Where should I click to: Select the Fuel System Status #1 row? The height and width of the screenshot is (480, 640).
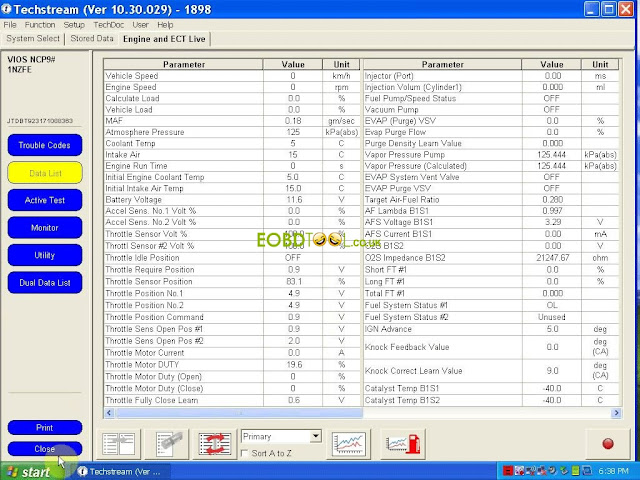coord(491,305)
